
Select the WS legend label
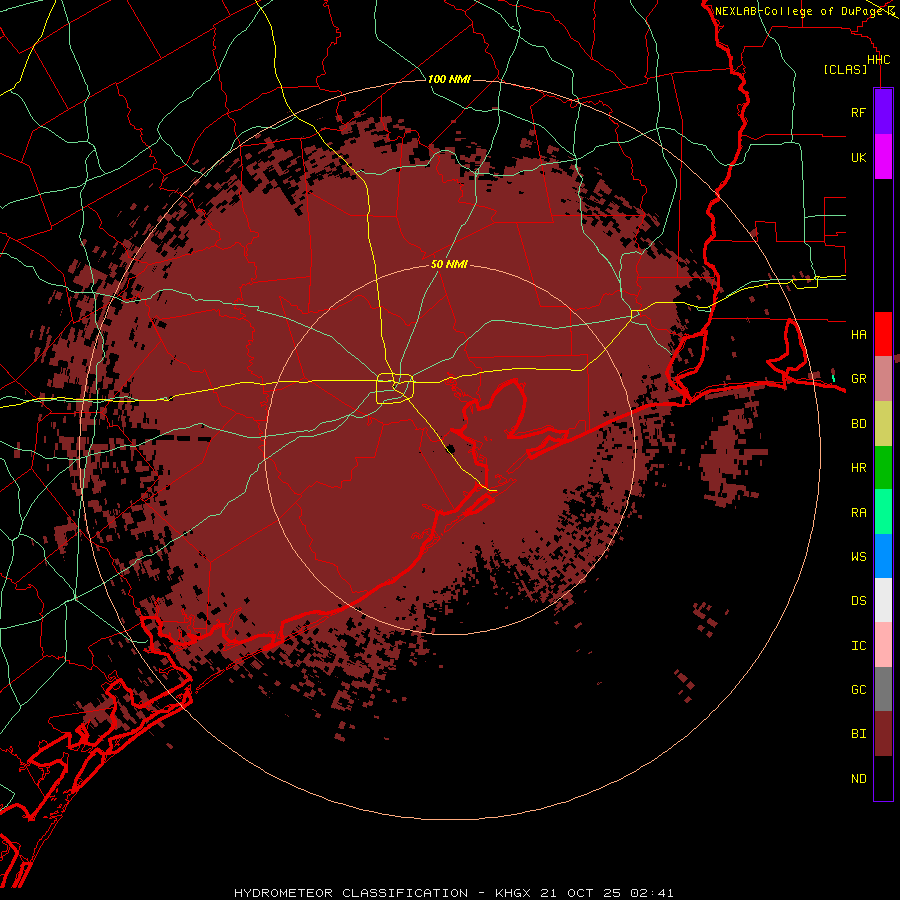pos(858,556)
